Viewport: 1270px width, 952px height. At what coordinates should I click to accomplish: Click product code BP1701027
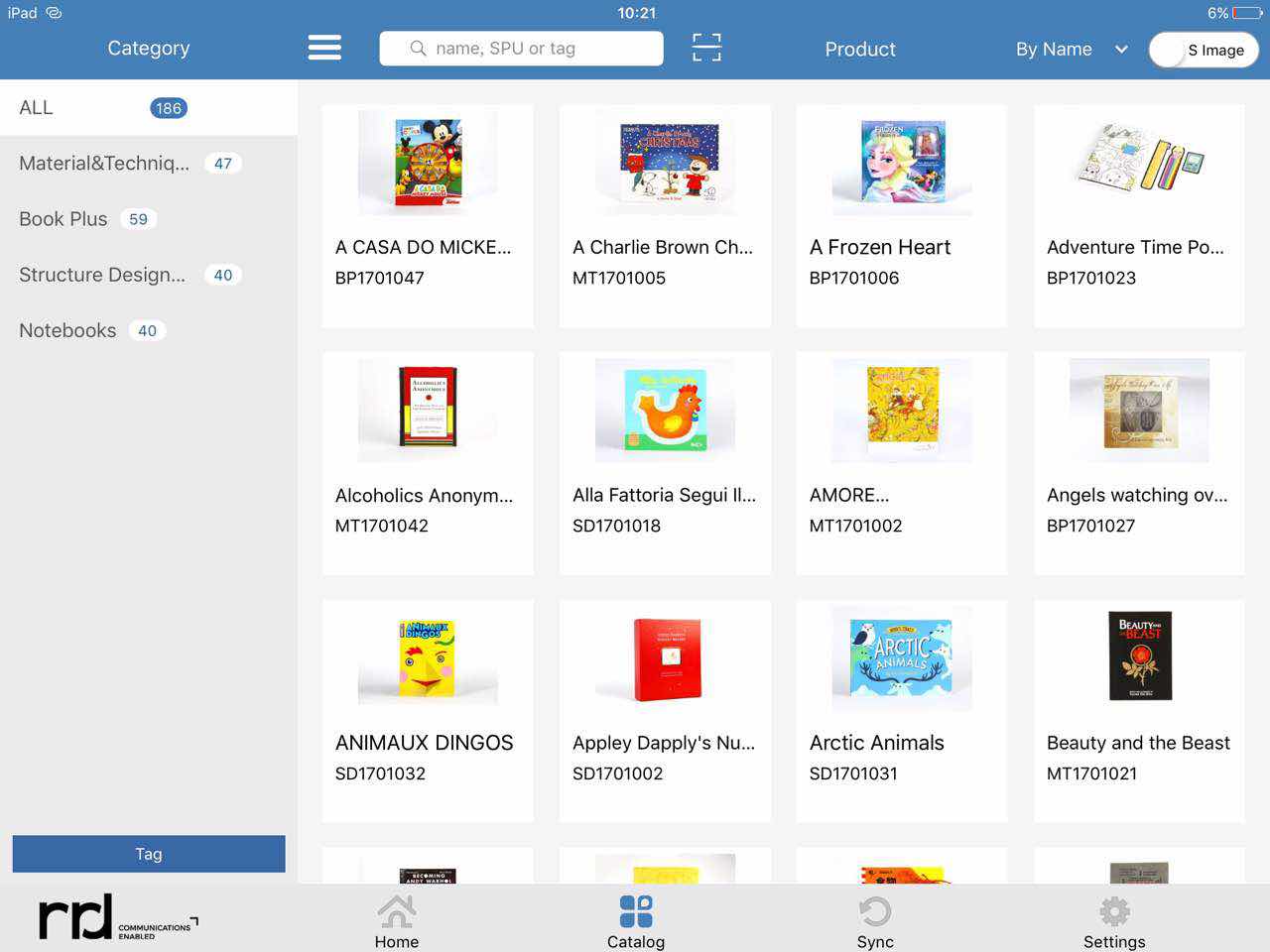tap(1090, 526)
